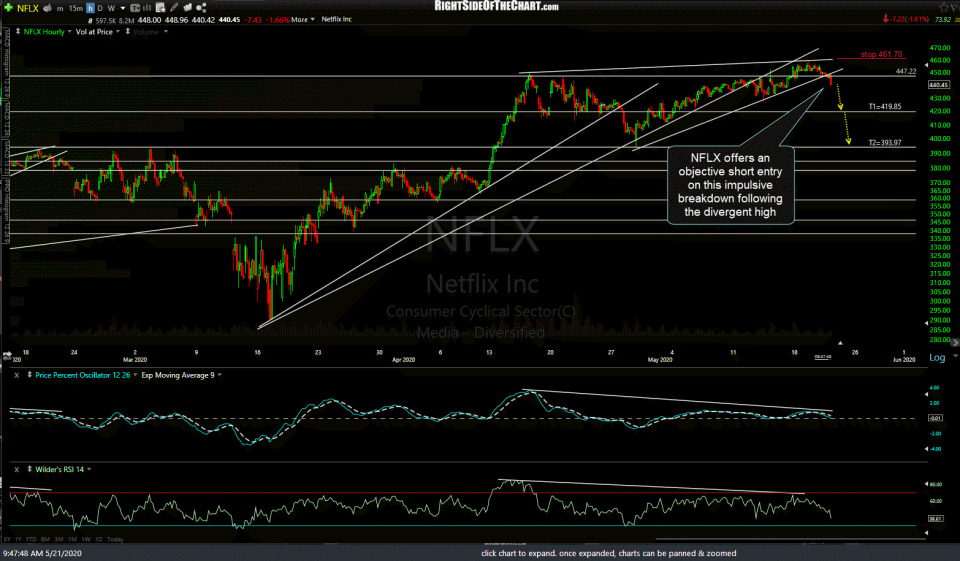The image size is (960, 561).
Task: Click the chart templates 'T' icon
Action: tap(135, 8)
